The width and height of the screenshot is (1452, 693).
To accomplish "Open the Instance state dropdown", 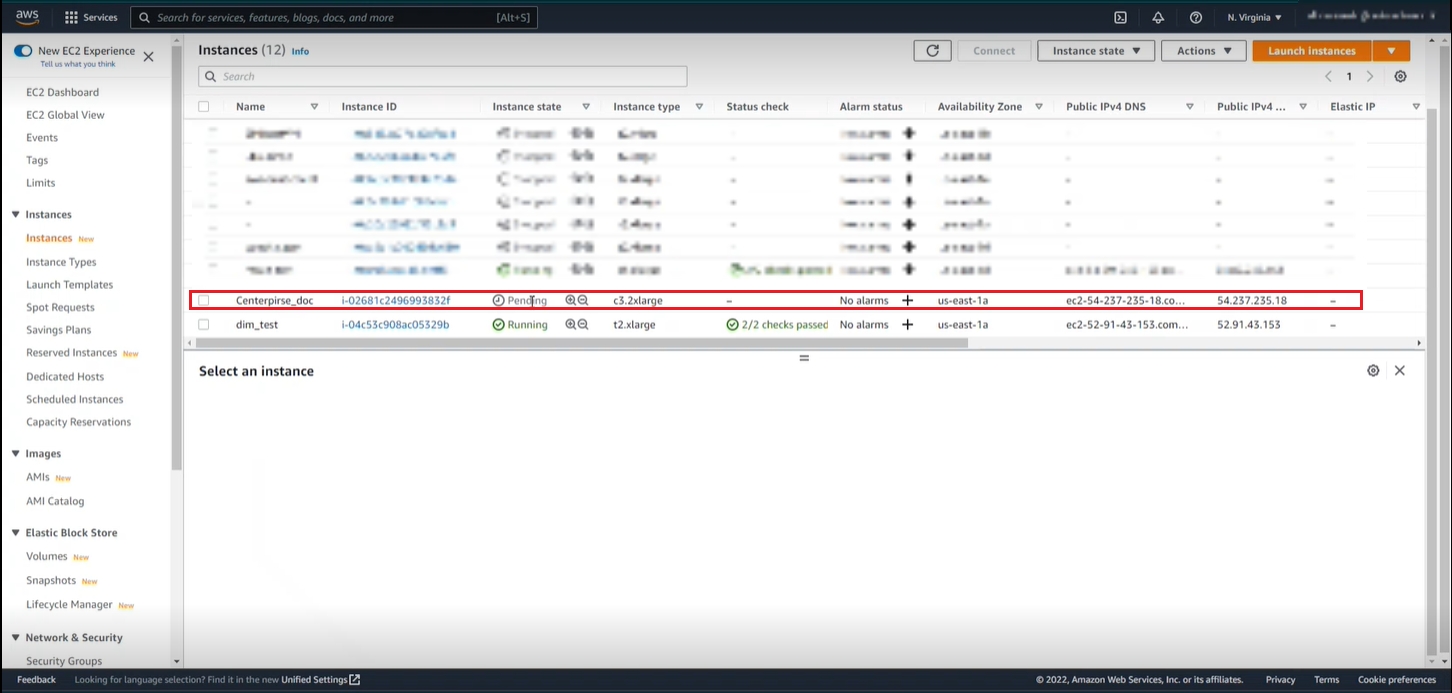I will pyautogui.click(x=1096, y=51).
